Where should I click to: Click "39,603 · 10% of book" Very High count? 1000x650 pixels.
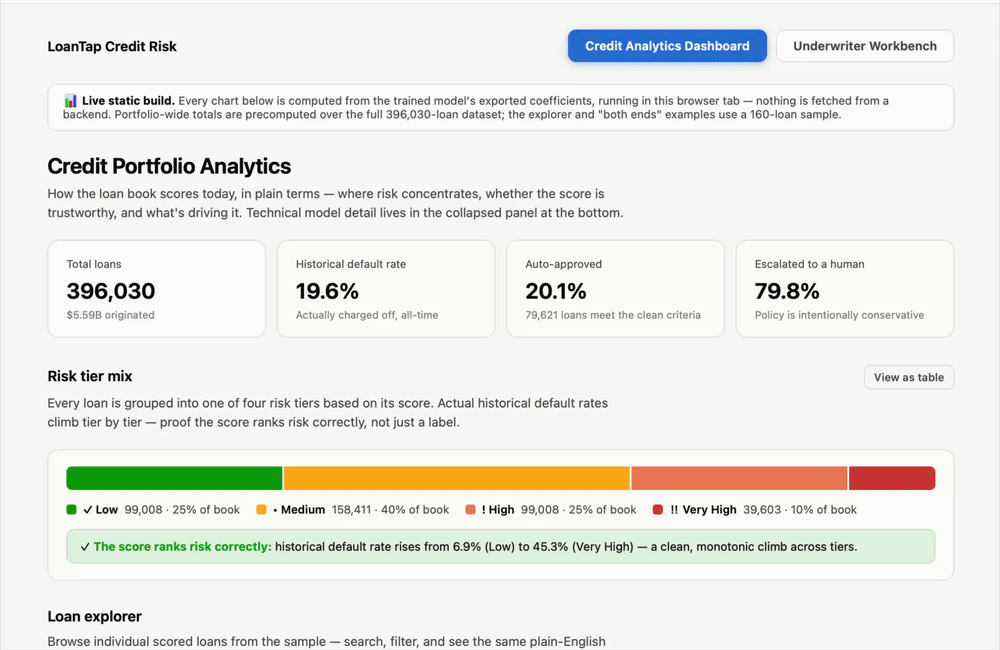800,510
